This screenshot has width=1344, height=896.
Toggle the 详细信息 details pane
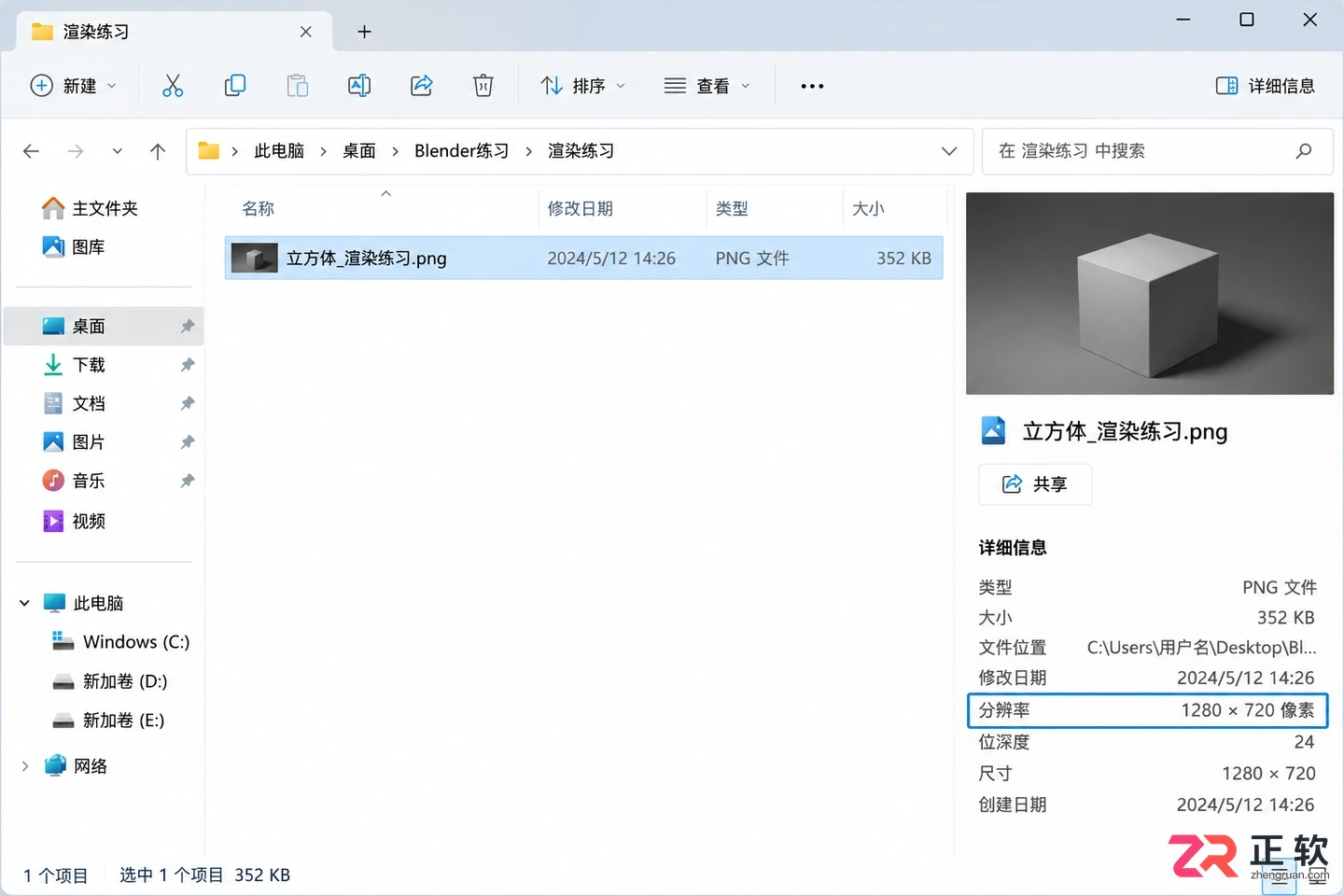coord(1266,86)
